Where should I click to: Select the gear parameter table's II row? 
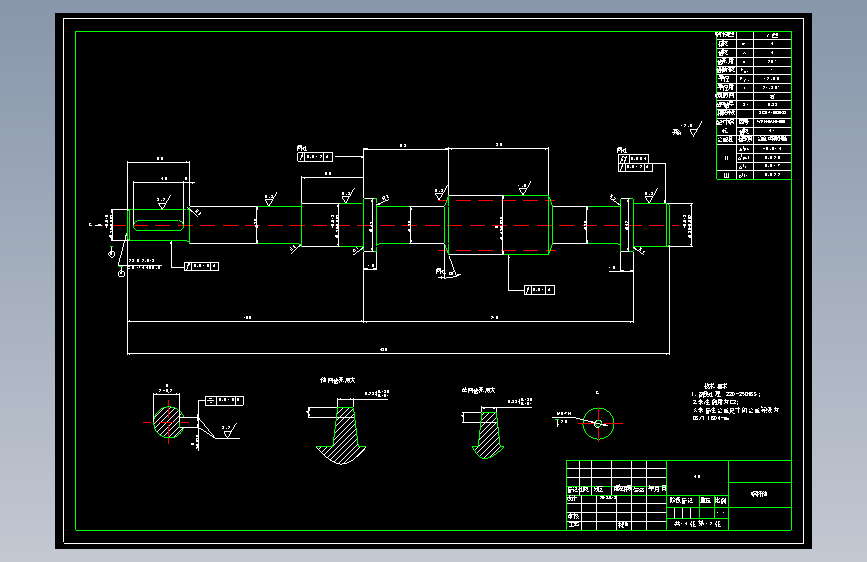754,158
